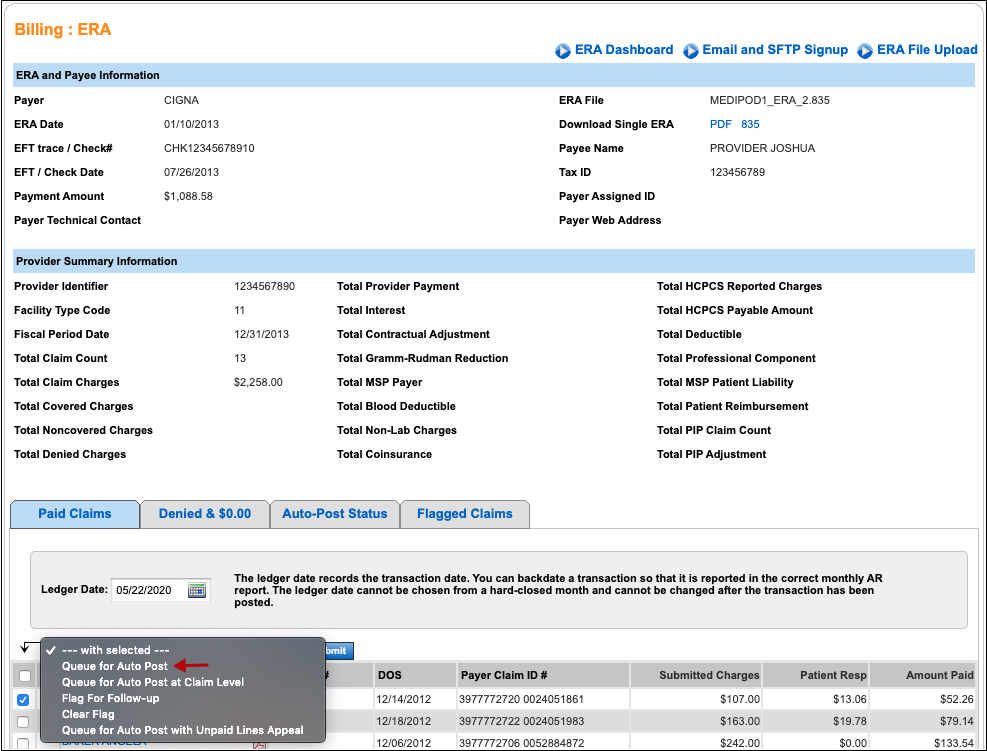Viewport: 987px width, 751px height.
Task: Open the Denied & $0.00 tab
Action: click(205, 514)
